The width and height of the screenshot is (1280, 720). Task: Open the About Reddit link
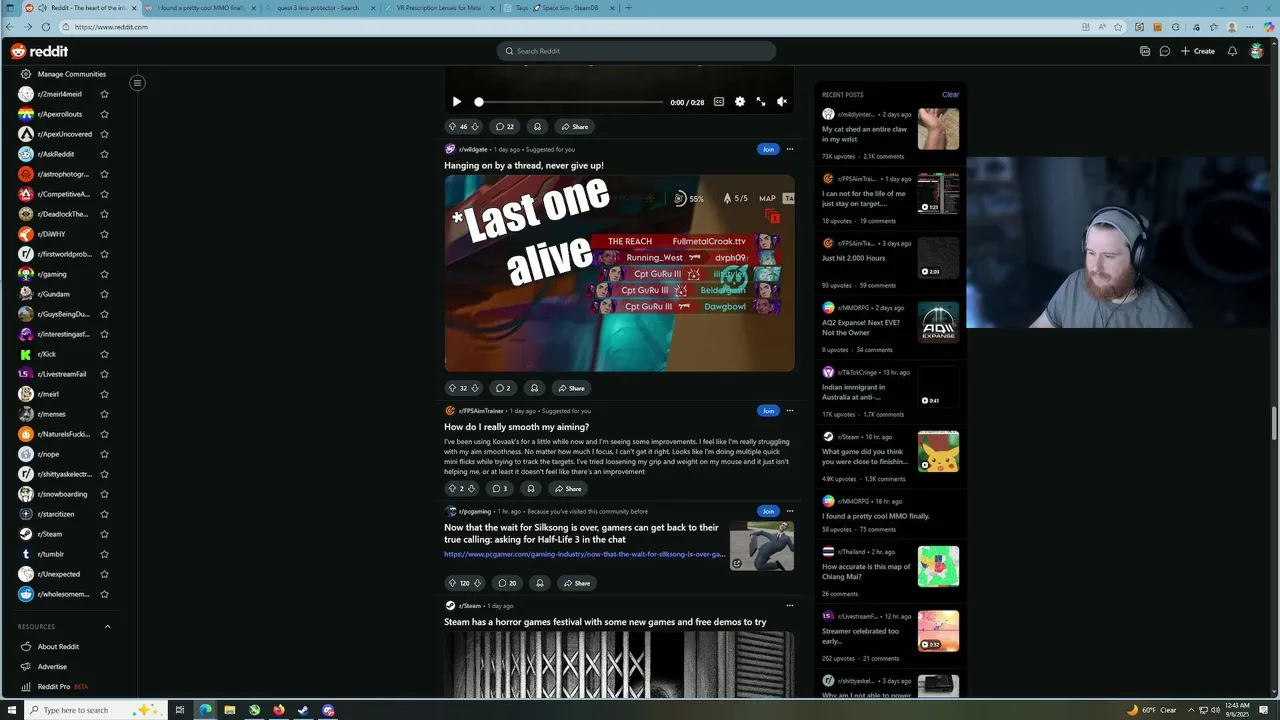58,647
